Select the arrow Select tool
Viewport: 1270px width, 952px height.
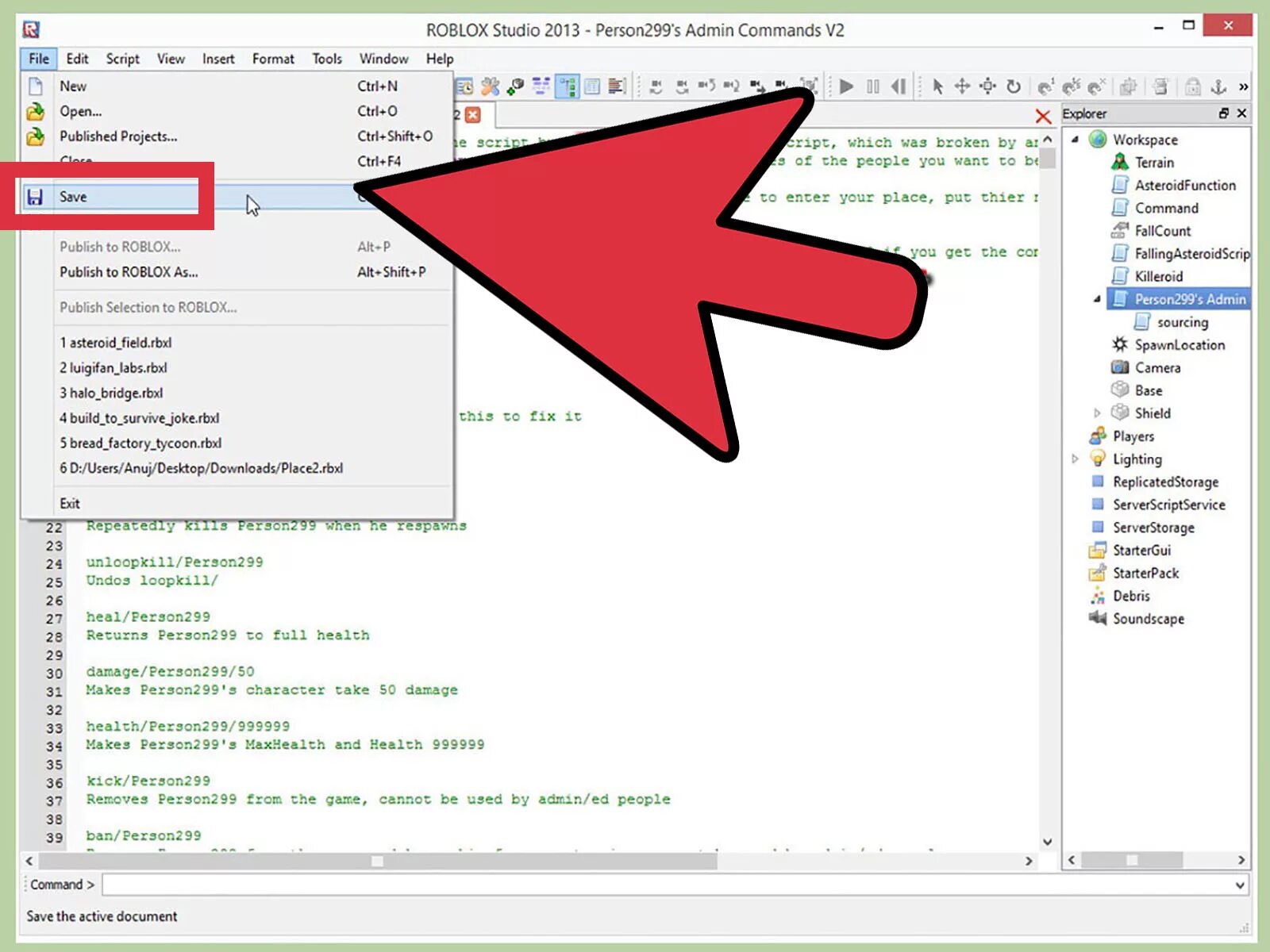click(937, 86)
